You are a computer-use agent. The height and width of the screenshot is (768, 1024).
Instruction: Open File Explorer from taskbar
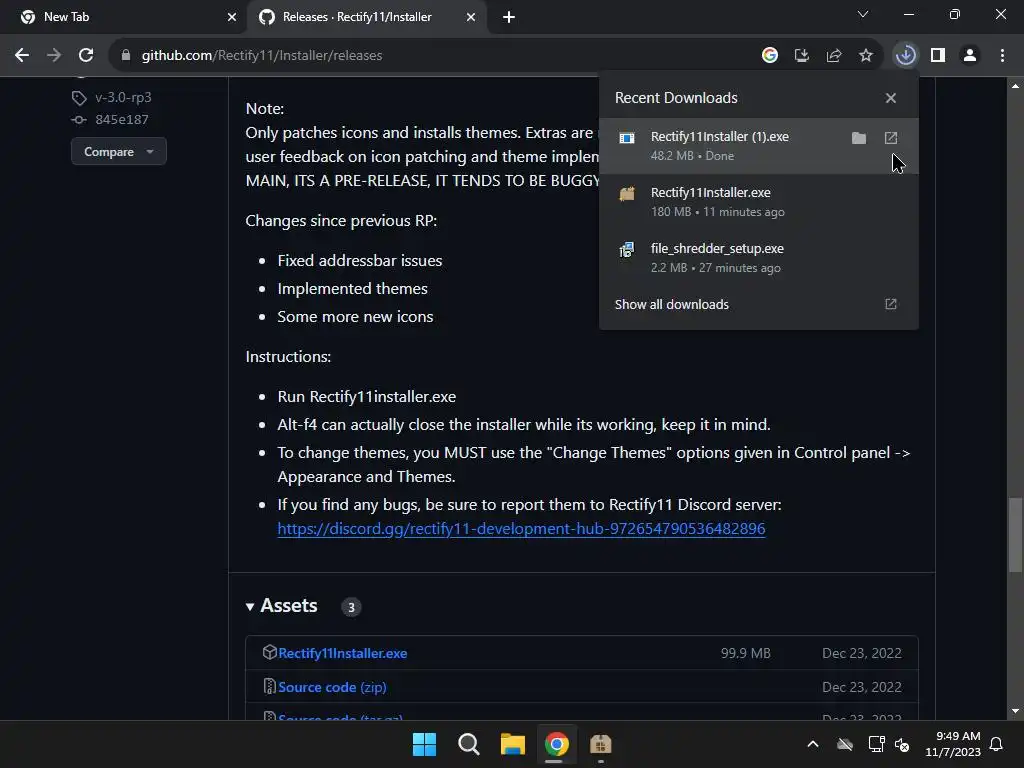pyautogui.click(x=513, y=744)
